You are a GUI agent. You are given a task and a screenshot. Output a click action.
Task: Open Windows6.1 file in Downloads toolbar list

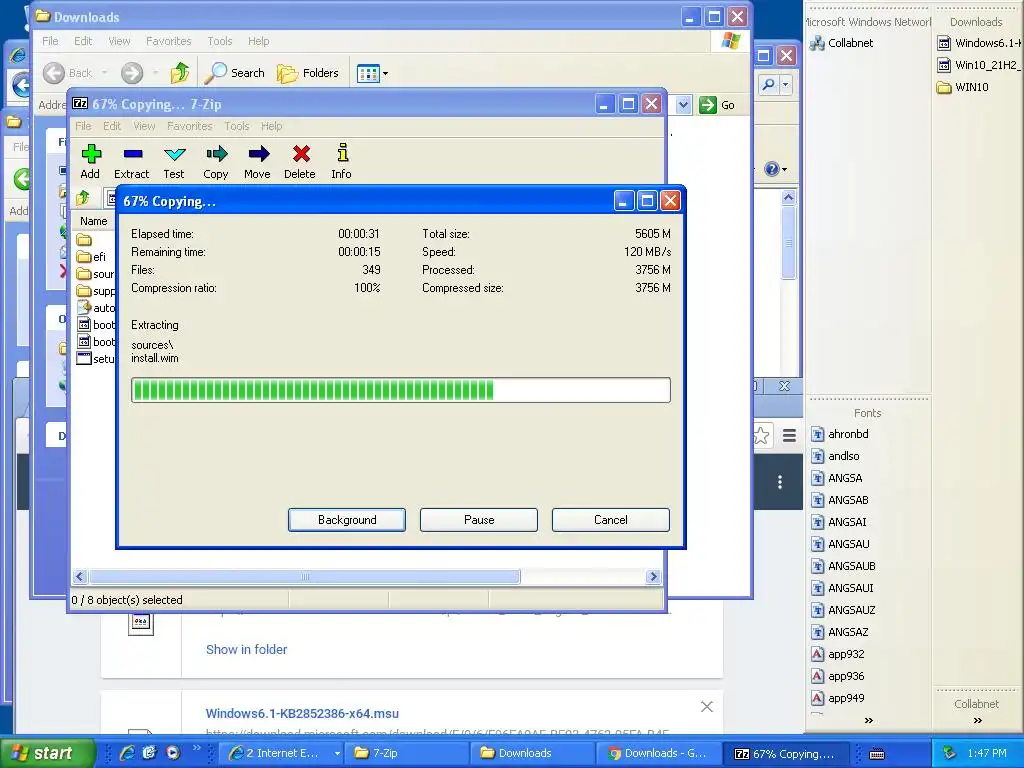[979, 43]
